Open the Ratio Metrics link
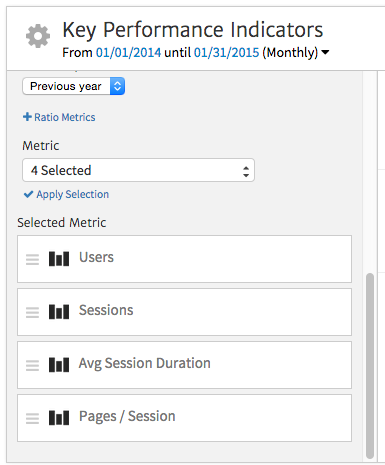This screenshot has width=385, height=465. pyautogui.click(x=65, y=117)
